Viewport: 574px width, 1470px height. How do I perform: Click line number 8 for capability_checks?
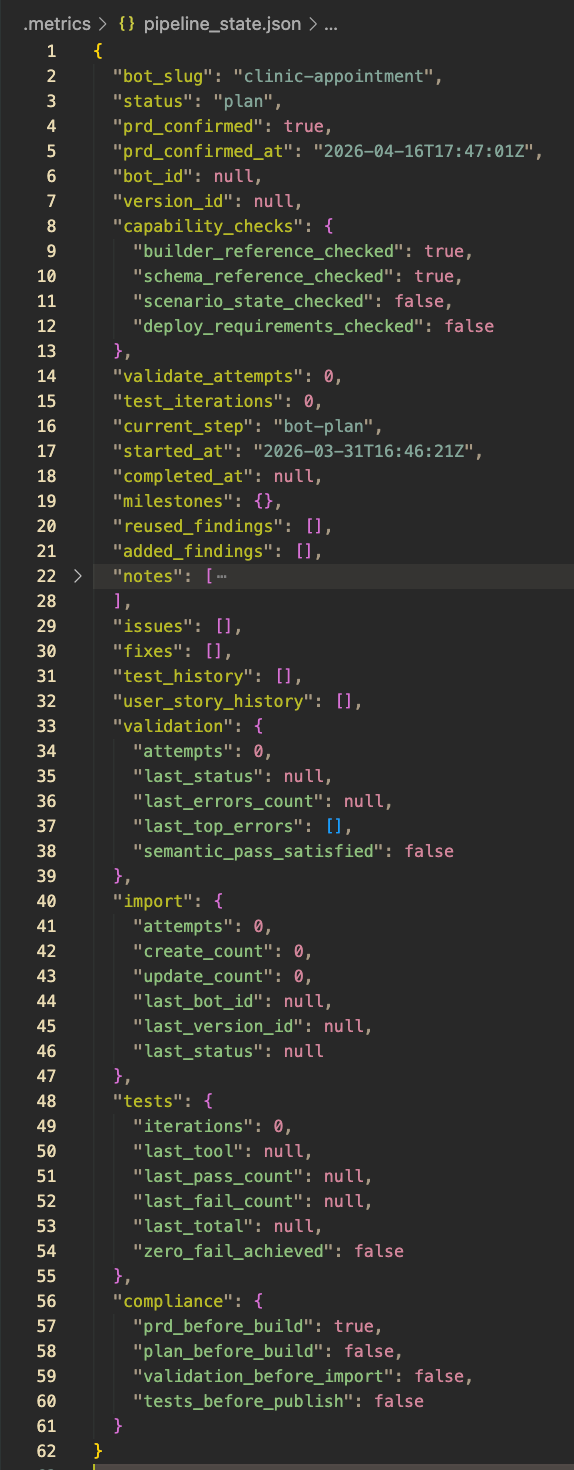(x=51, y=226)
